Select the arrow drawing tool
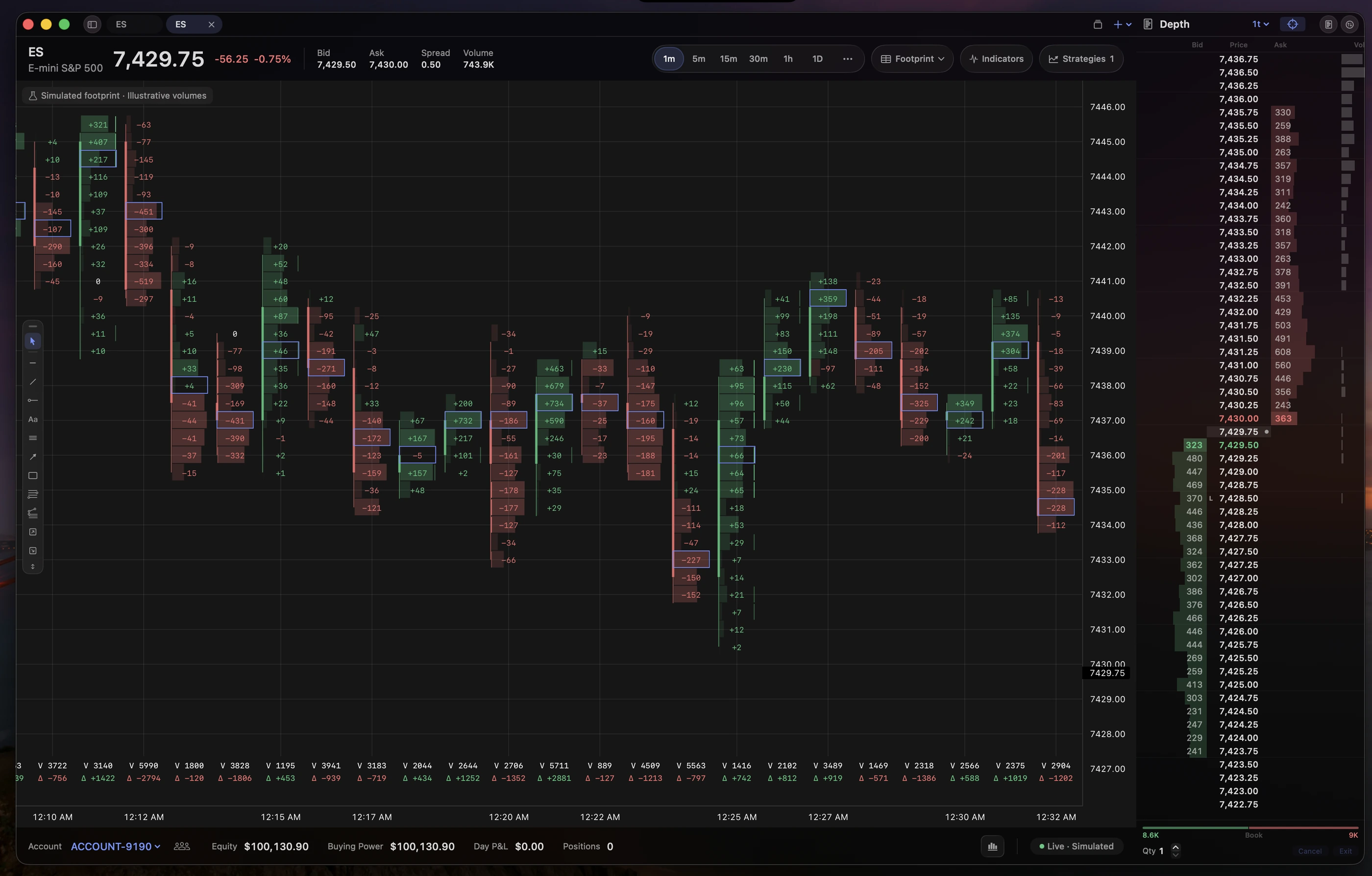 (32, 457)
